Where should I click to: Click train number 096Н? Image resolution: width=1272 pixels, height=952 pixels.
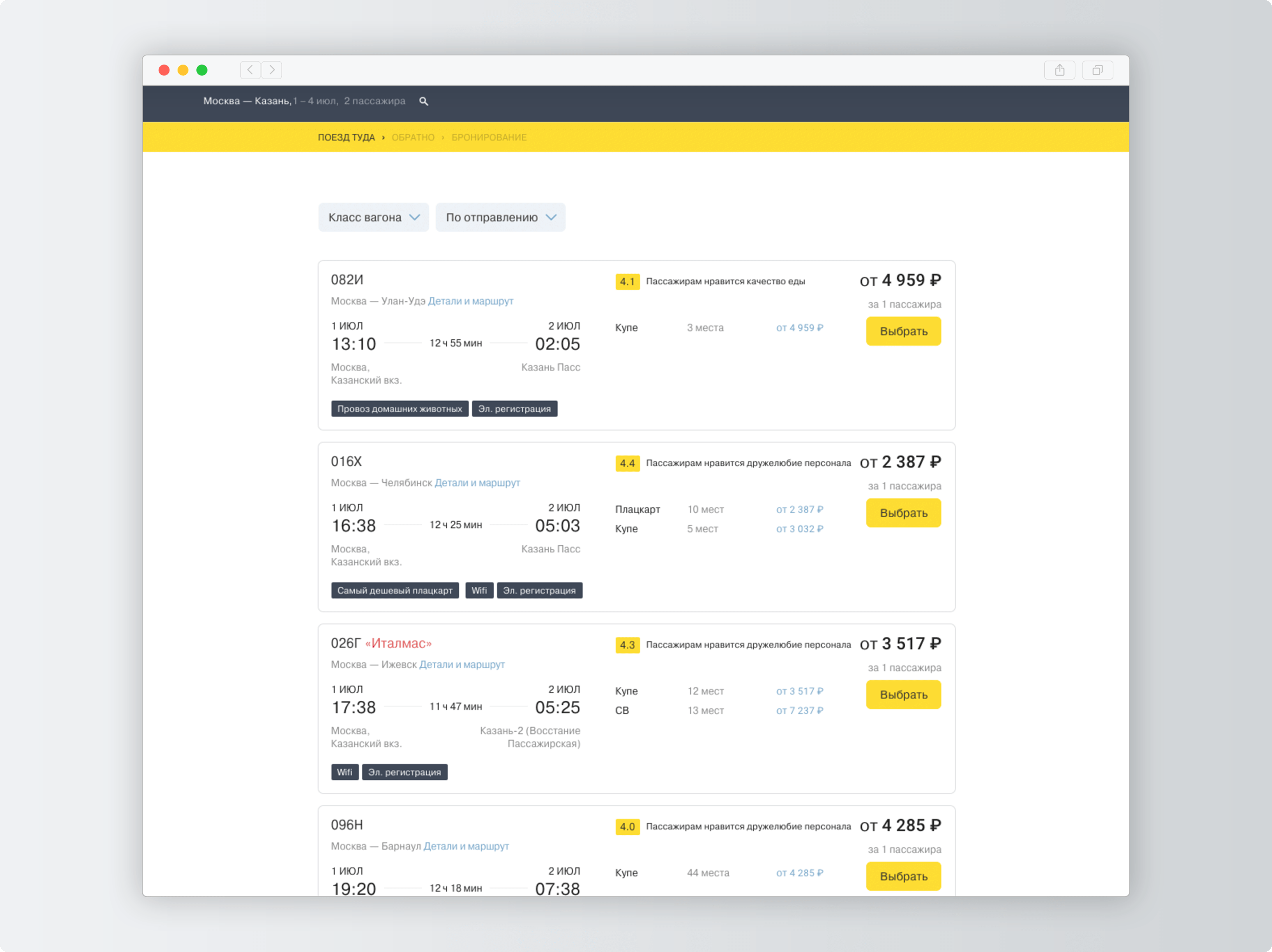point(347,825)
